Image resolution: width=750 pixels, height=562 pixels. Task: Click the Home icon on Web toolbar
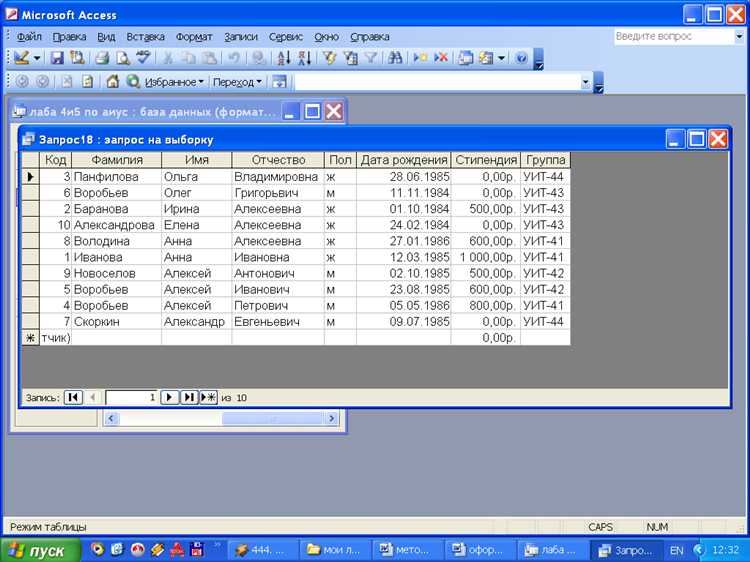pos(112,82)
